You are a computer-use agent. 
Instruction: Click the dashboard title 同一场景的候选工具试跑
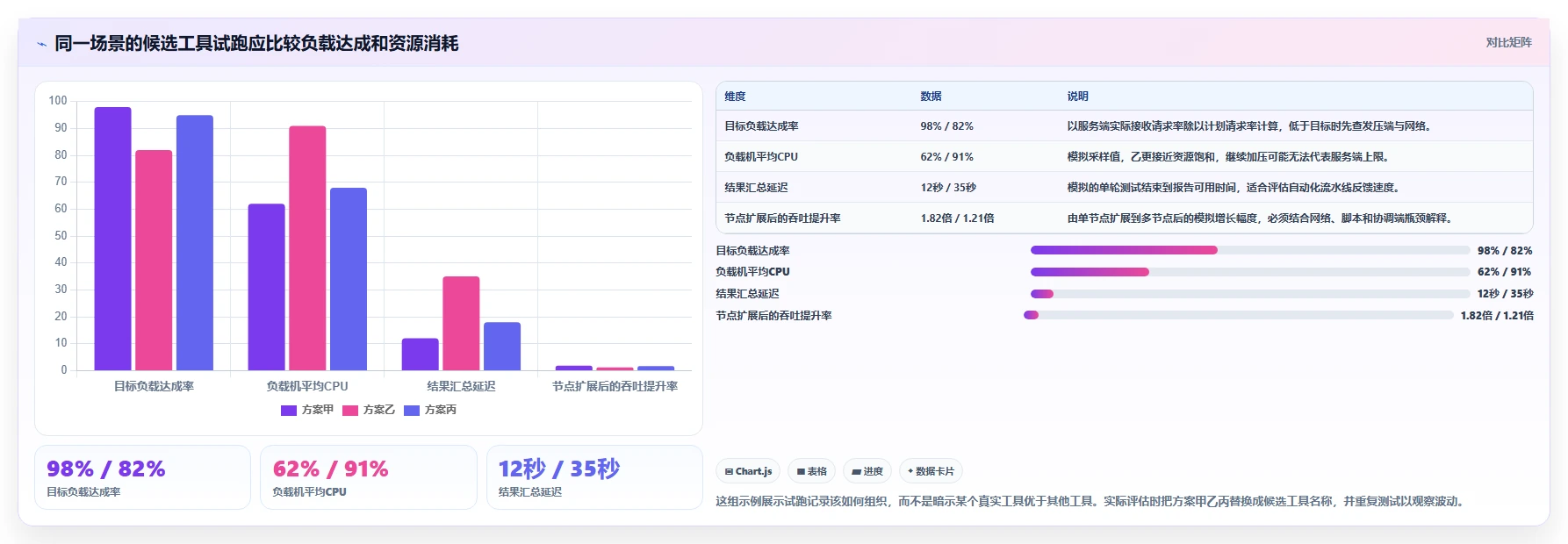256,43
